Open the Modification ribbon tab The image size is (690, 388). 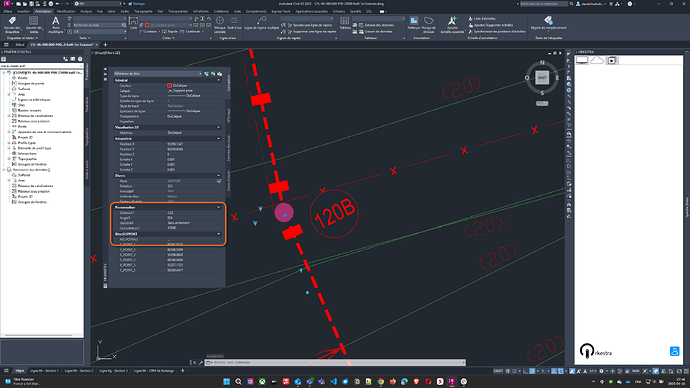coord(66,11)
